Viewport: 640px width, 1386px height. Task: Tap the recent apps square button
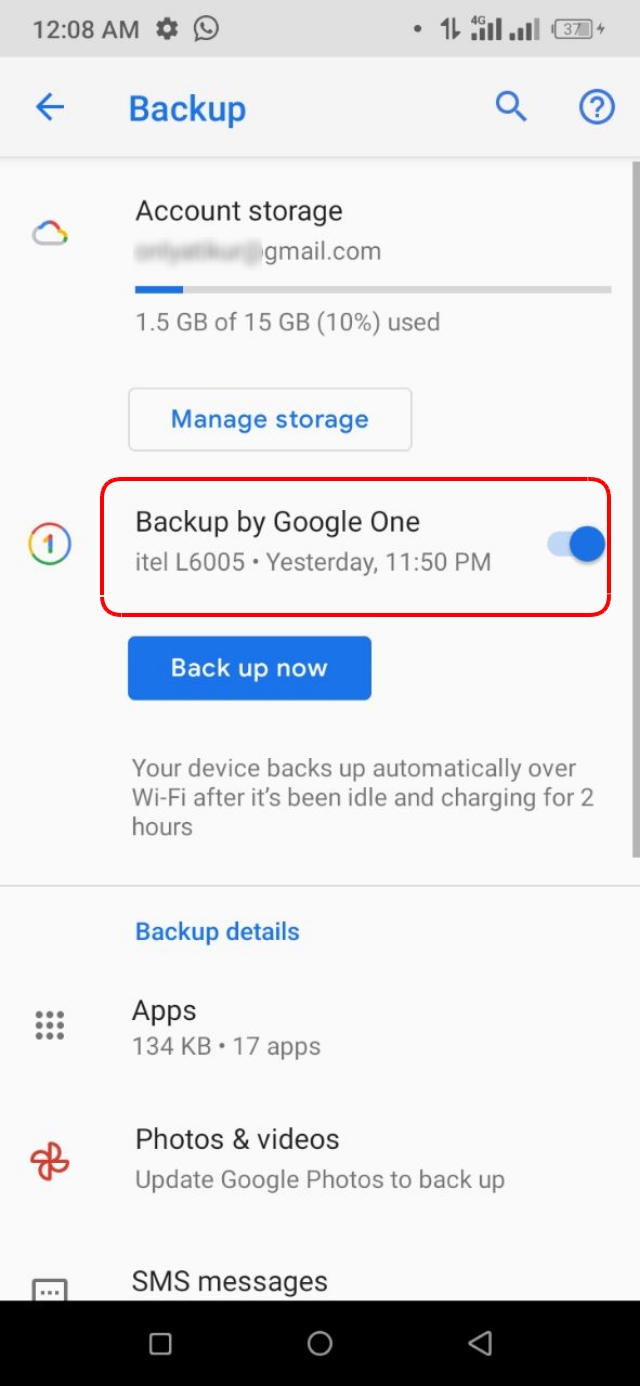point(160,1344)
